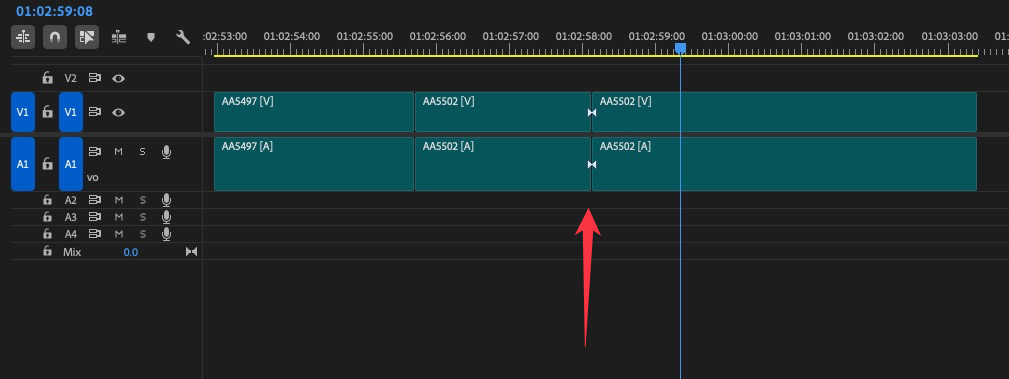Enable voice-over record on A2
1009x379 pixels.
[x=166, y=200]
